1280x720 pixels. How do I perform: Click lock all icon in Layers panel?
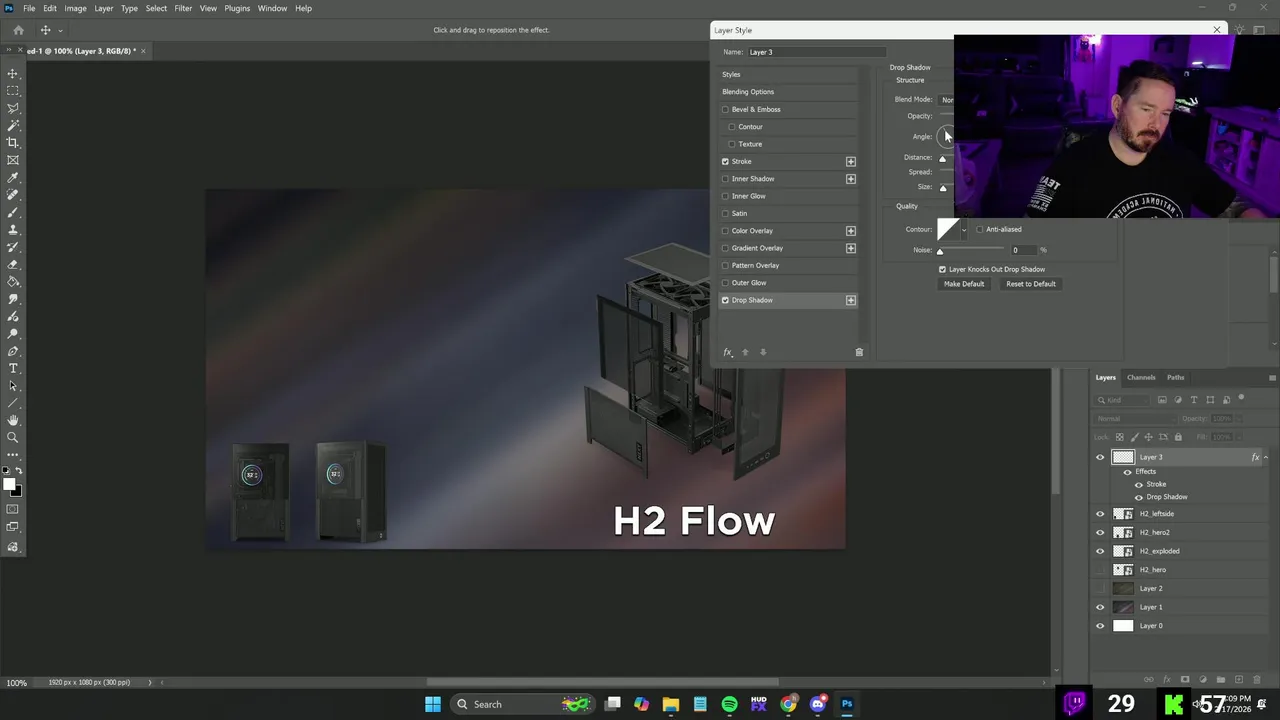point(1178,437)
